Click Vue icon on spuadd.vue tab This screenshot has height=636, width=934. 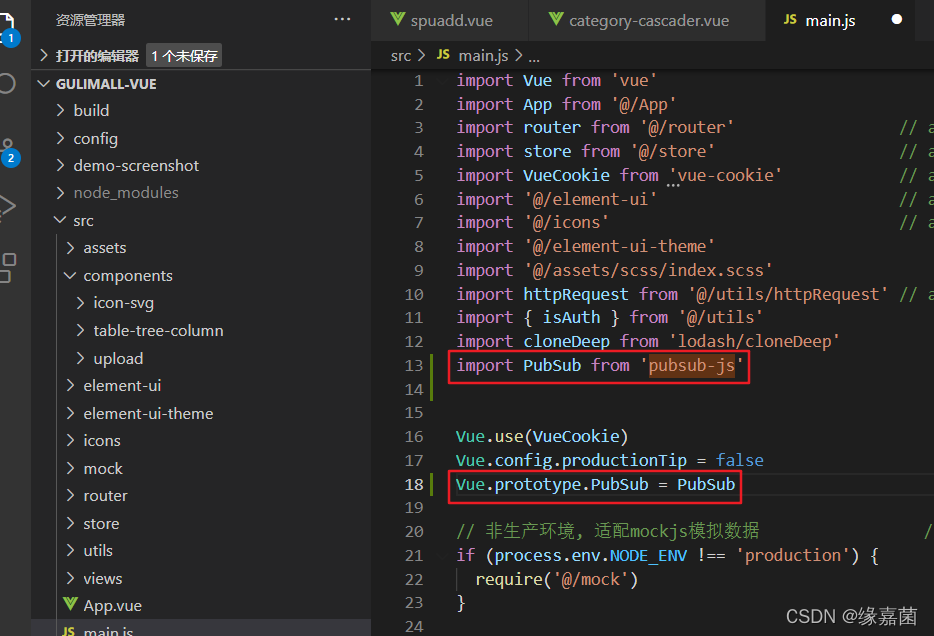(398, 19)
